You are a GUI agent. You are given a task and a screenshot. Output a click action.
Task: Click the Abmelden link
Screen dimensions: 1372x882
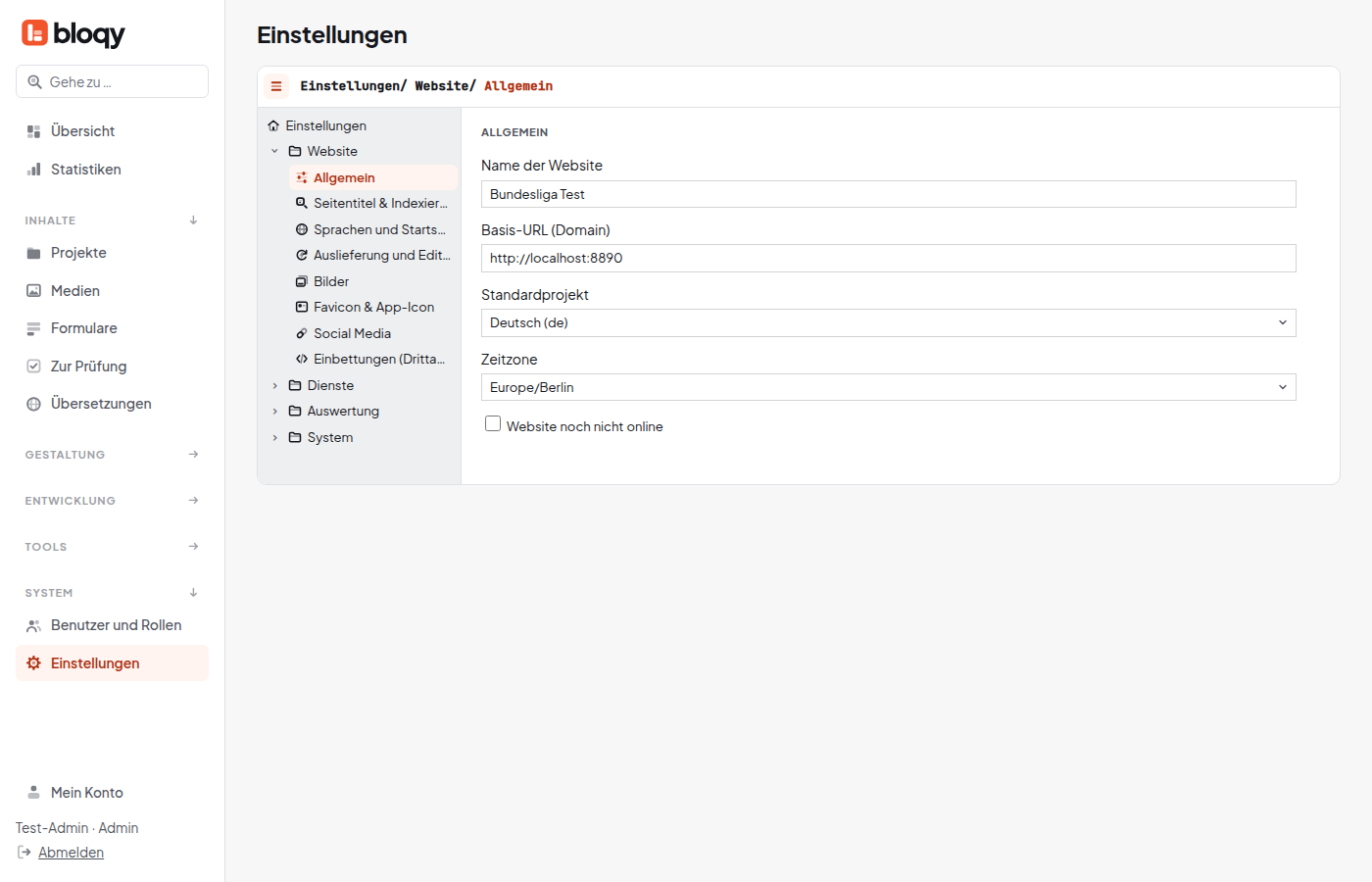coord(71,853)
